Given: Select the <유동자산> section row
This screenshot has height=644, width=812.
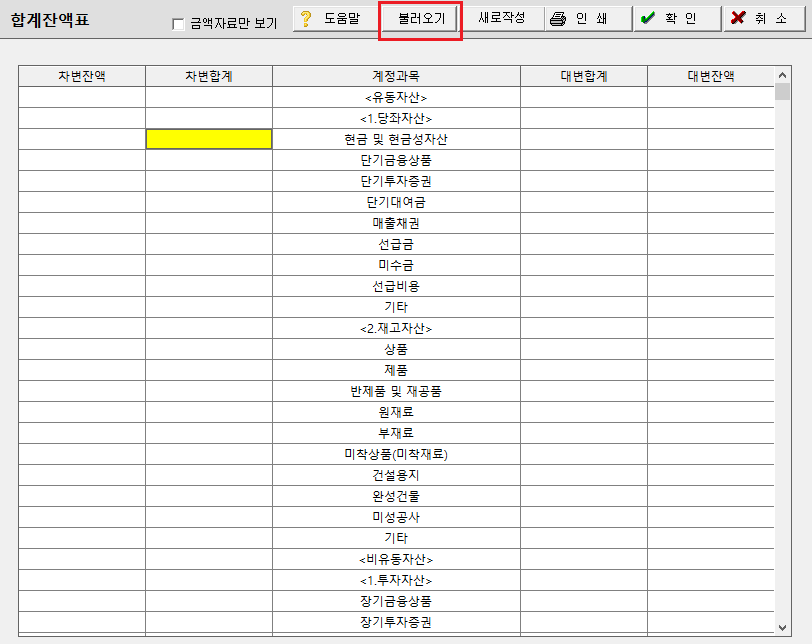Looking at the screenshot, I should (396, 97).
